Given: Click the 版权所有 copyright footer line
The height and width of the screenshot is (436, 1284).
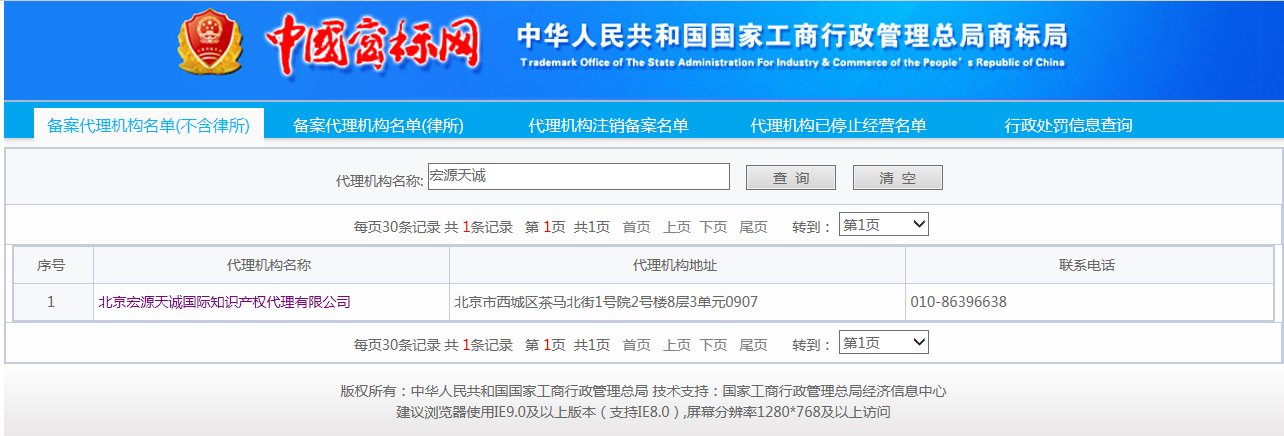Looking at the screenshot, I should [x=643, y=391].
